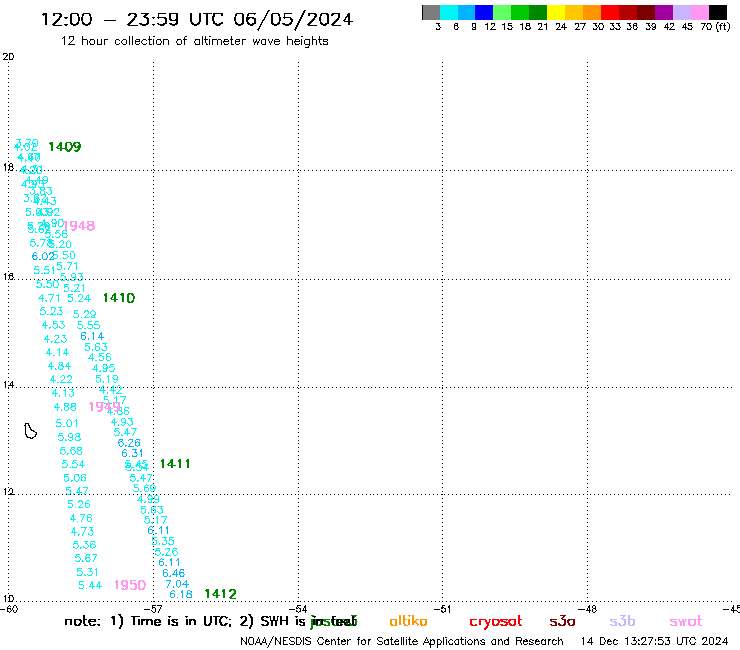
Task: Click the cyan swatch in the color scale
Action: click(449, 12)
